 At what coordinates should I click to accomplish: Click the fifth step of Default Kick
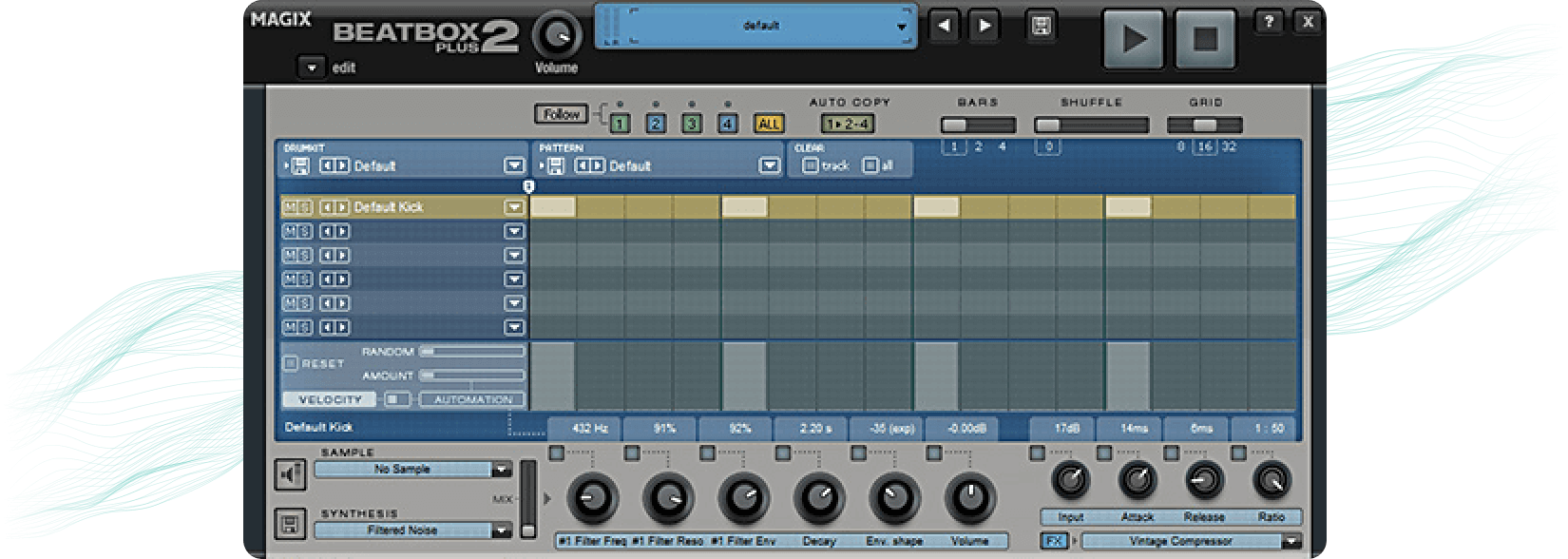tap(744, 207)
